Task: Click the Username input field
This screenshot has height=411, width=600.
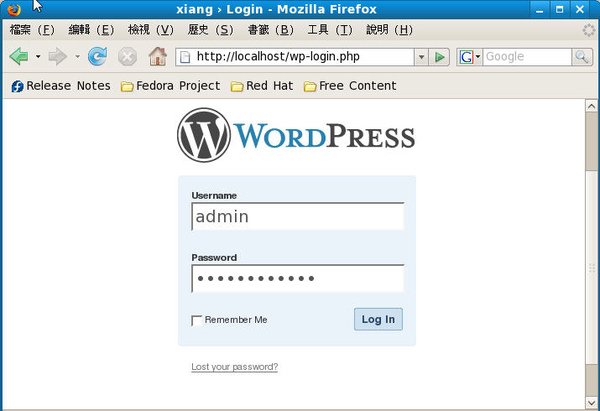Action: coord(298,217)
